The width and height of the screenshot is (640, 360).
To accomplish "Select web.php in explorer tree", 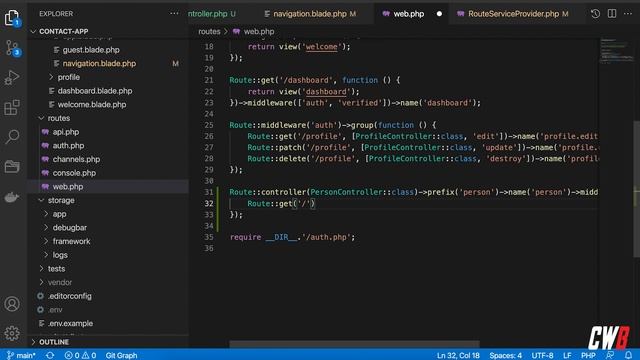I will click(67, 187).
